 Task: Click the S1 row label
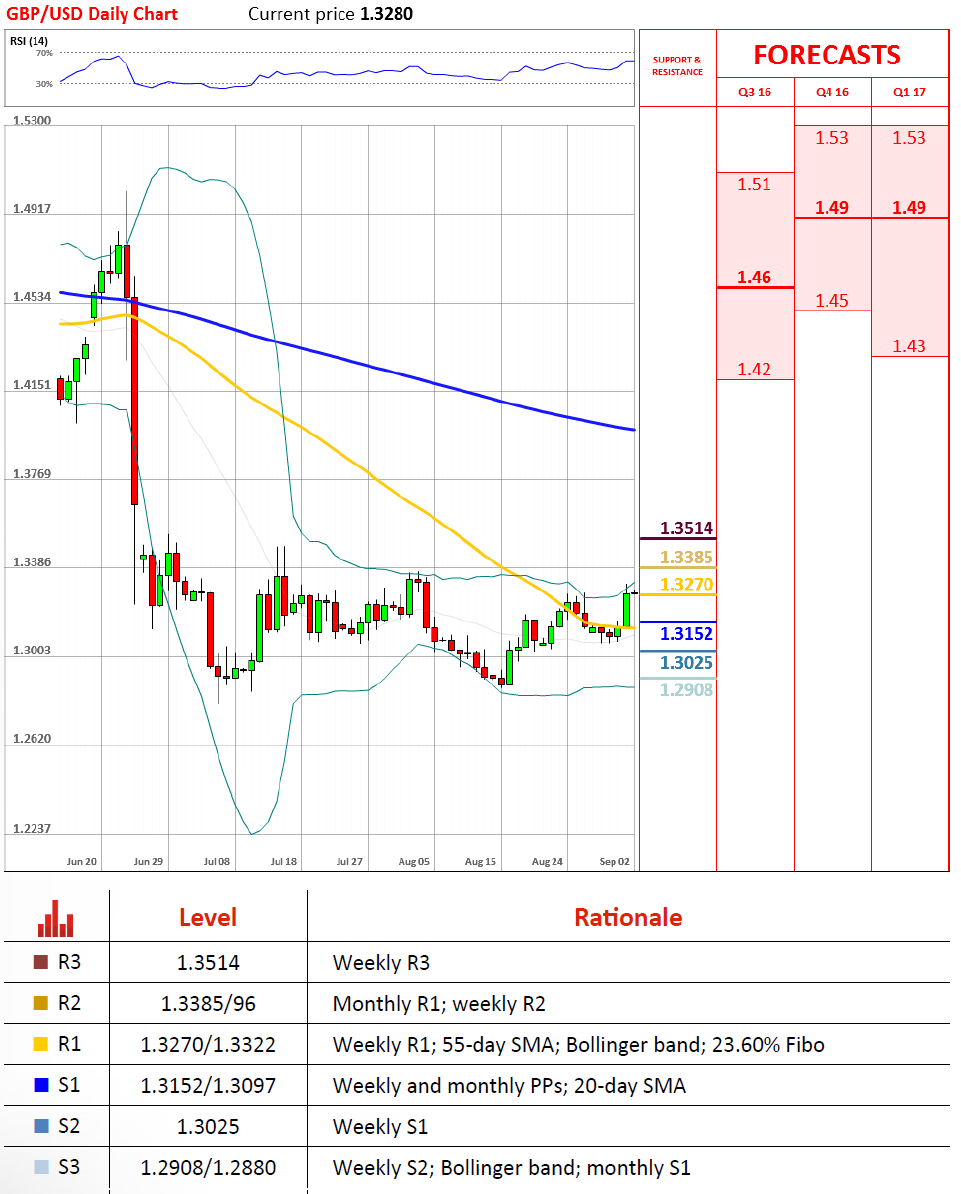tap(69, 1084)
